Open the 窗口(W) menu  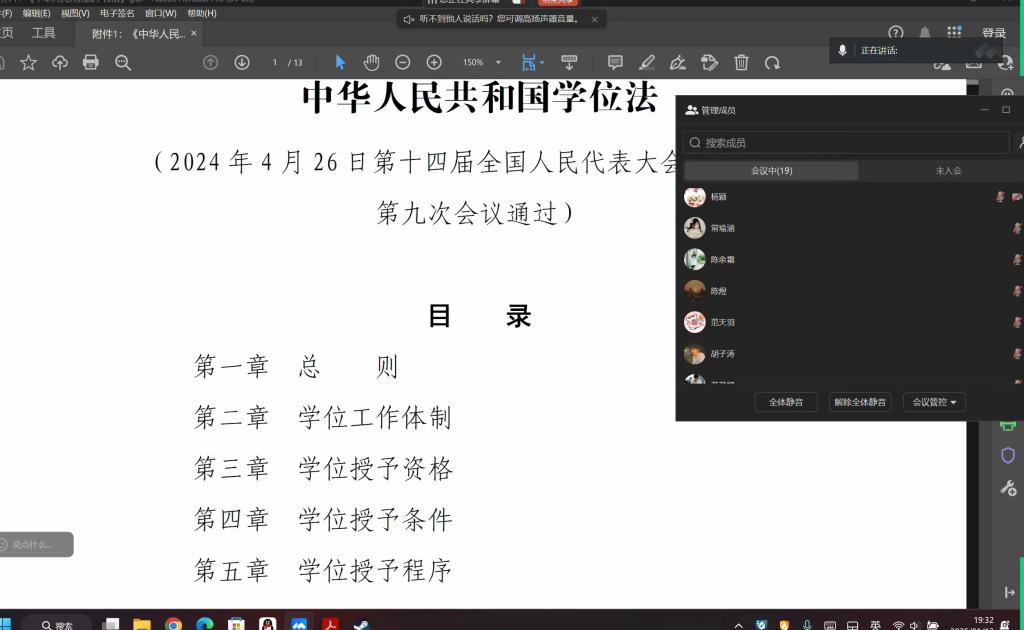point(160,14)
